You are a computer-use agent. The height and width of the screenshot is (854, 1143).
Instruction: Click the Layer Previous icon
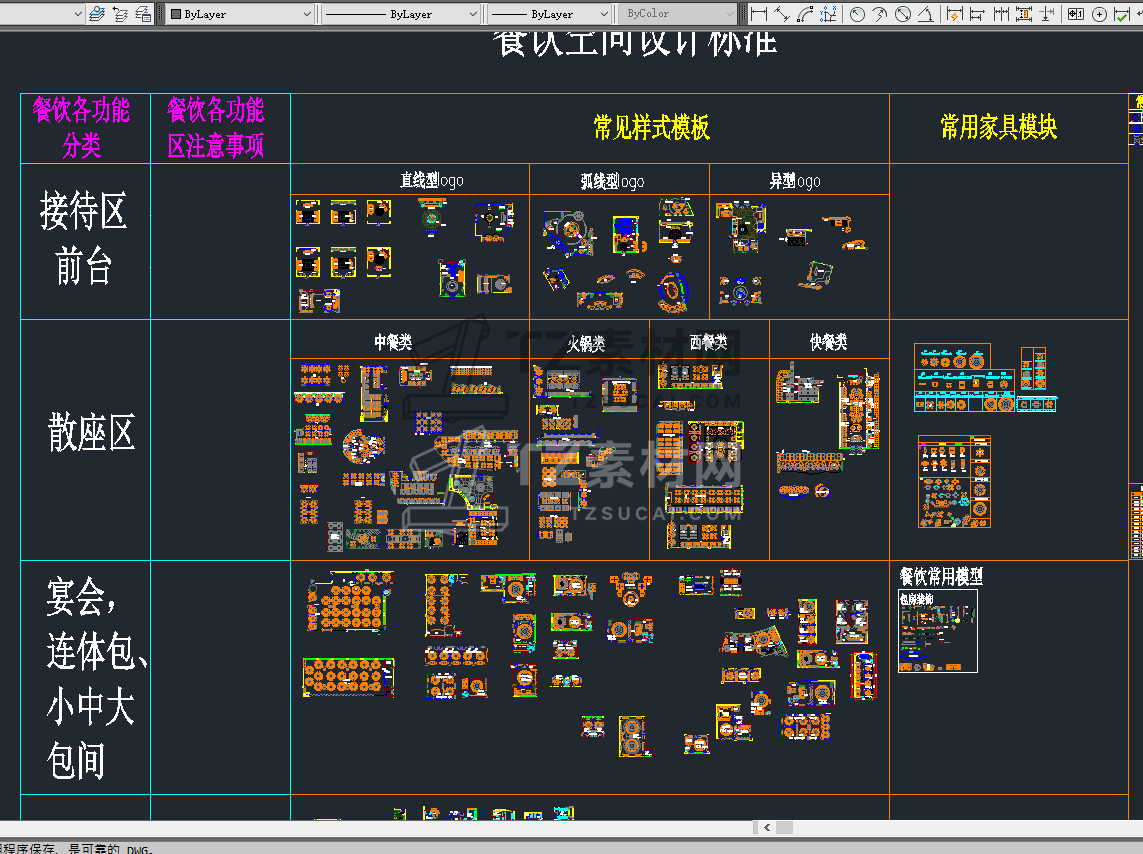(120, 13)
